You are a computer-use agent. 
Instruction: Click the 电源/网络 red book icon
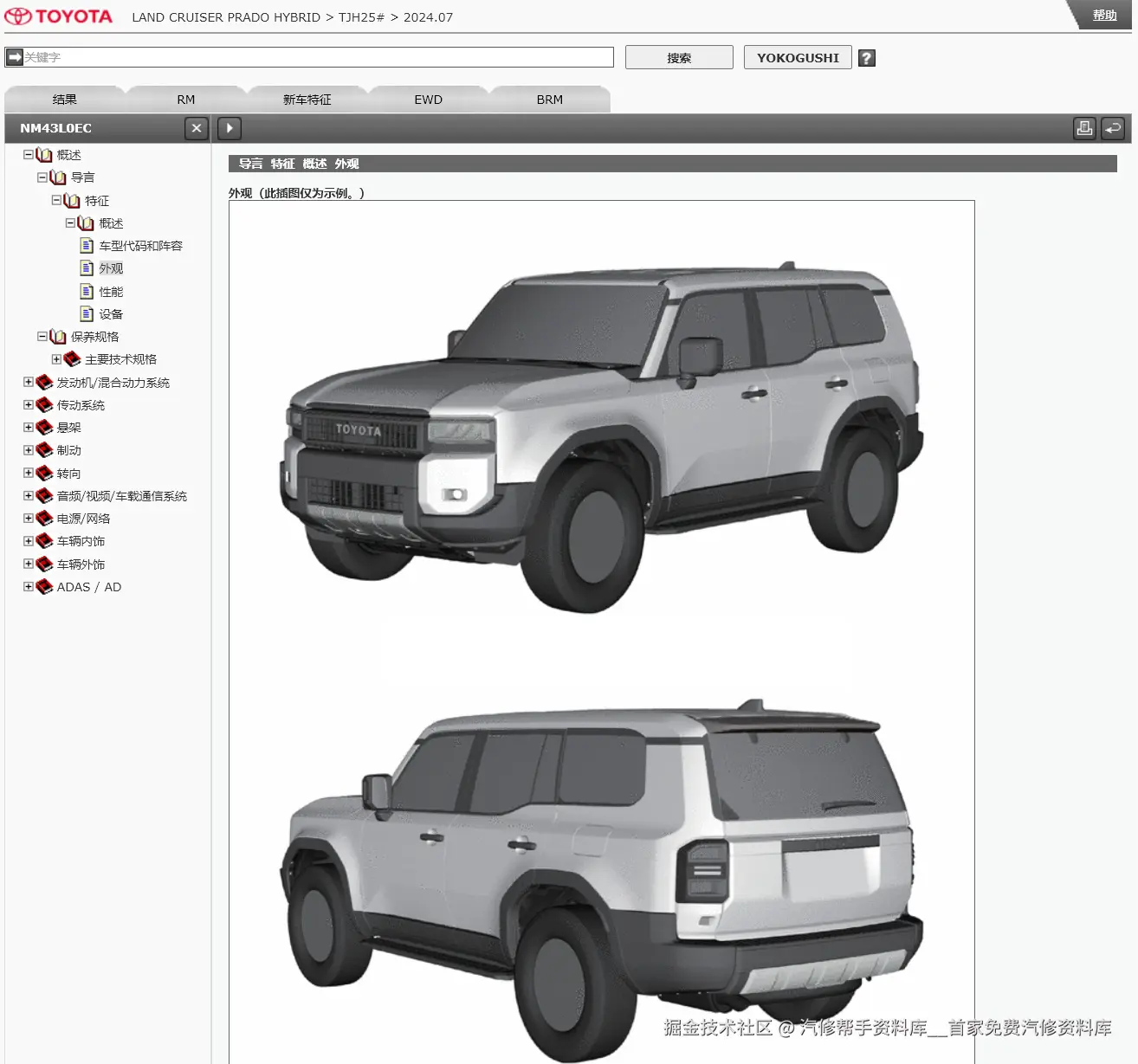coord(44,519)
